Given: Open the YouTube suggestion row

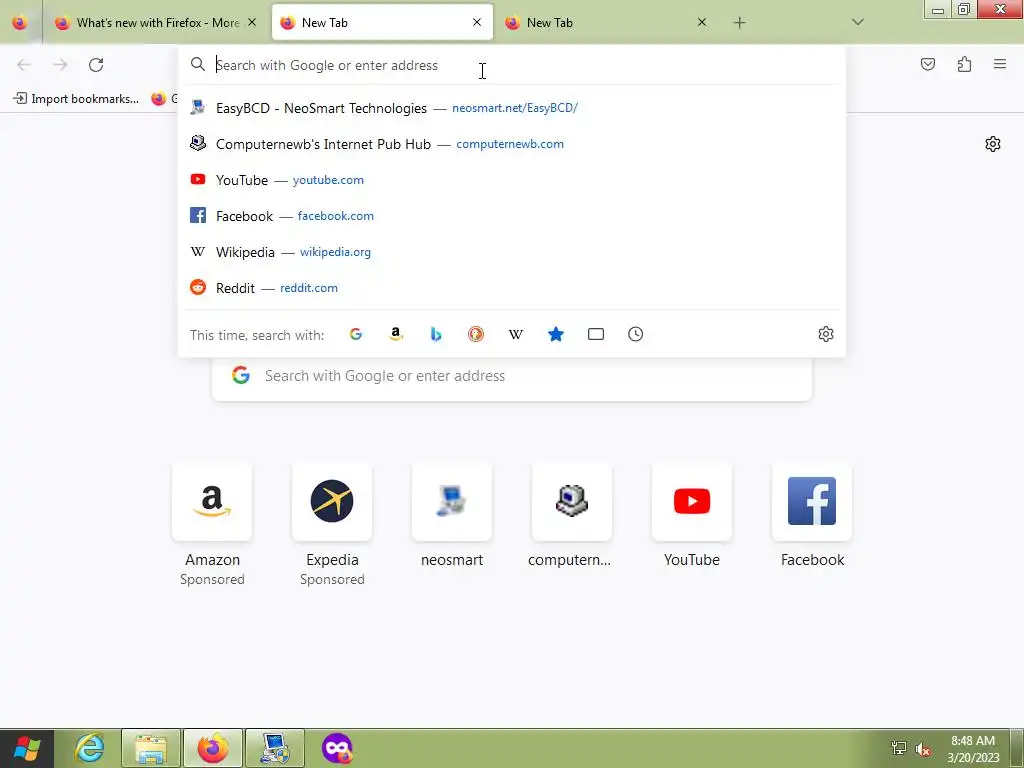Looking at the screenshot, I should 511,180.
